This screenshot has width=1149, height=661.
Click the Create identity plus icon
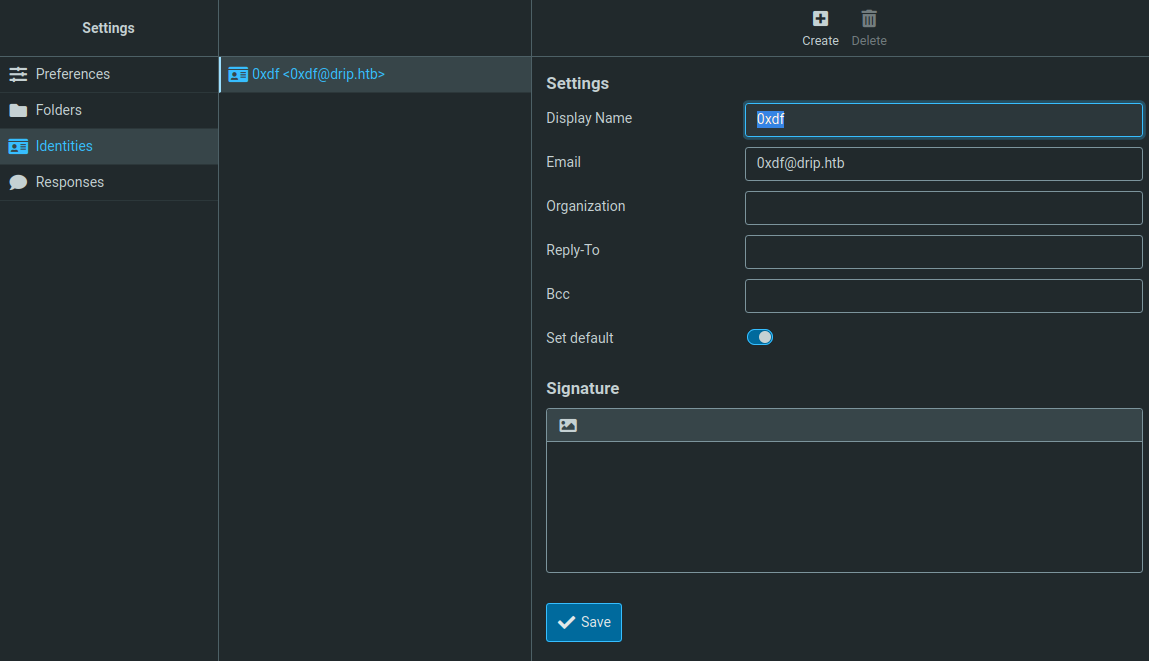820,19
